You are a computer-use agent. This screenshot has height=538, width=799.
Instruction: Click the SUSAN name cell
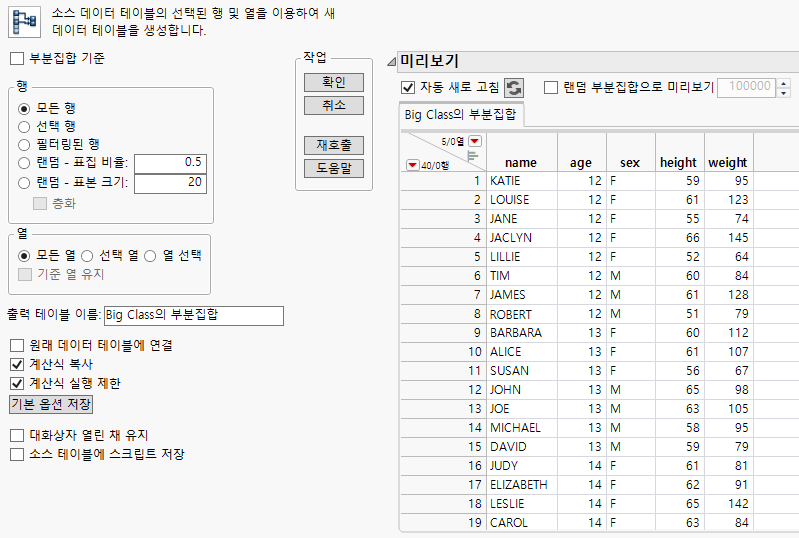point(522,371)
